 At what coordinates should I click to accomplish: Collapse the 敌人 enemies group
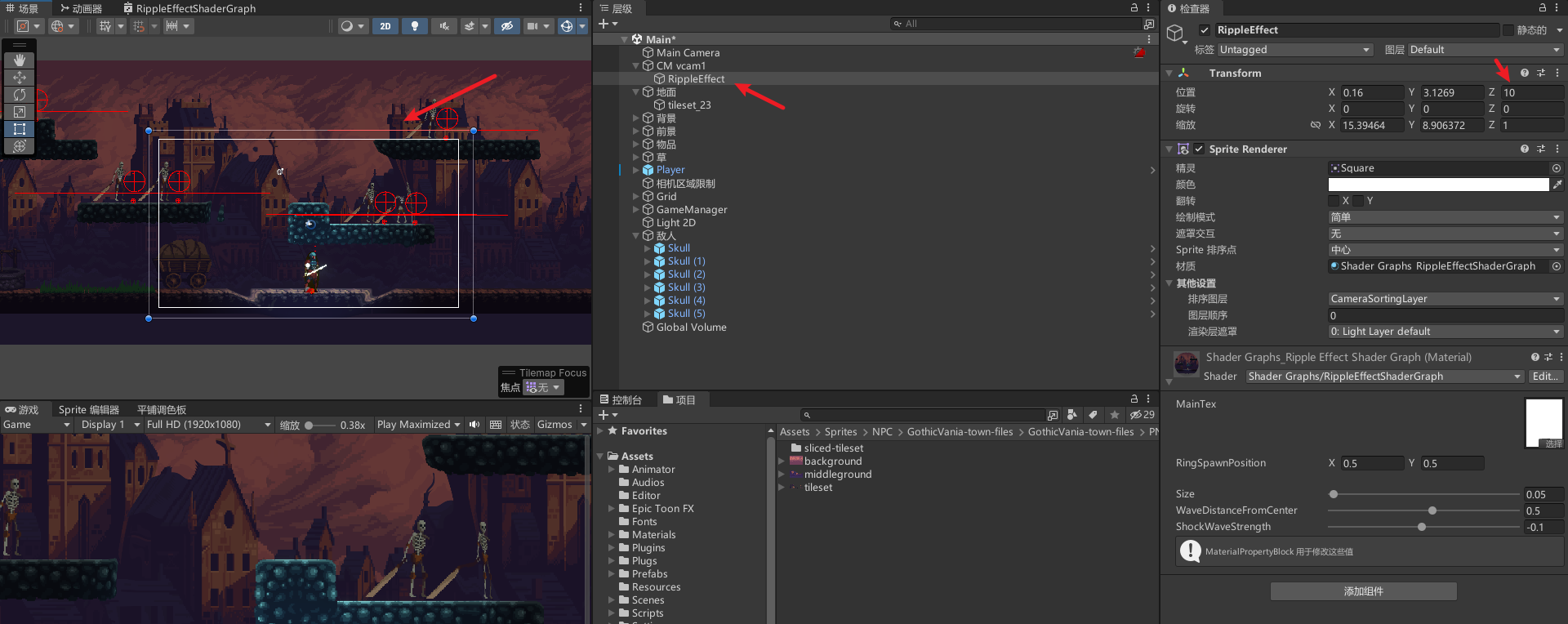click(x=636, y=236)
